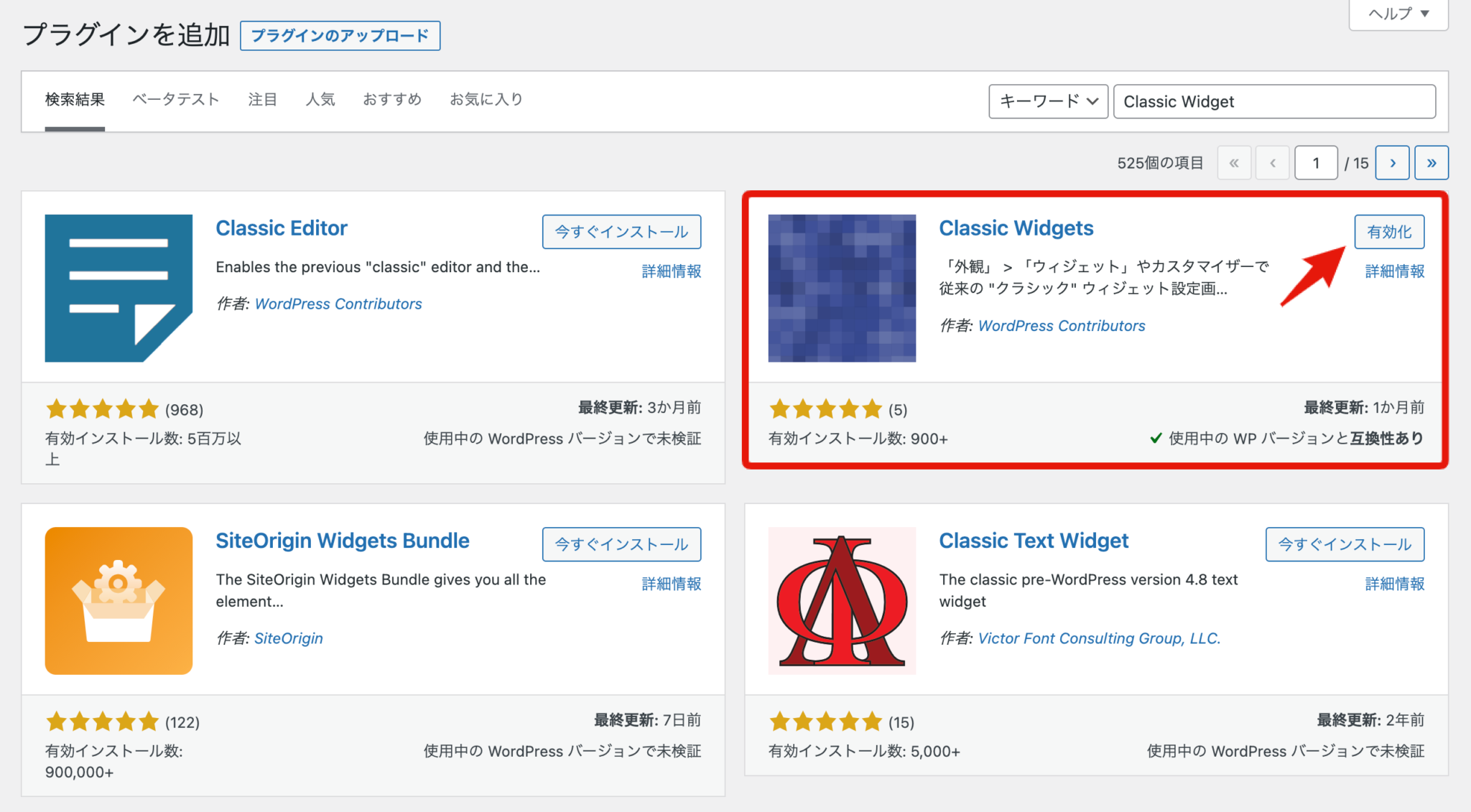This screenshot has height=812, width=1471.
Task: Go to the next page with the arrow
Action: pos(1392,163)
